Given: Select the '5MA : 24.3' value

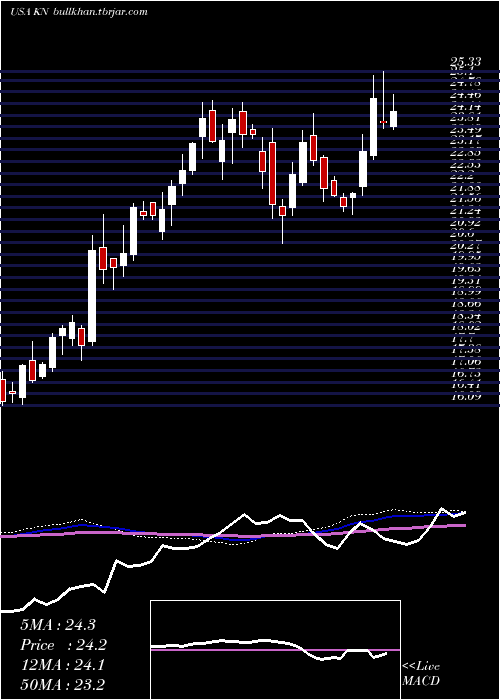Looking at the screenshot, I should [x=58, y=625].
